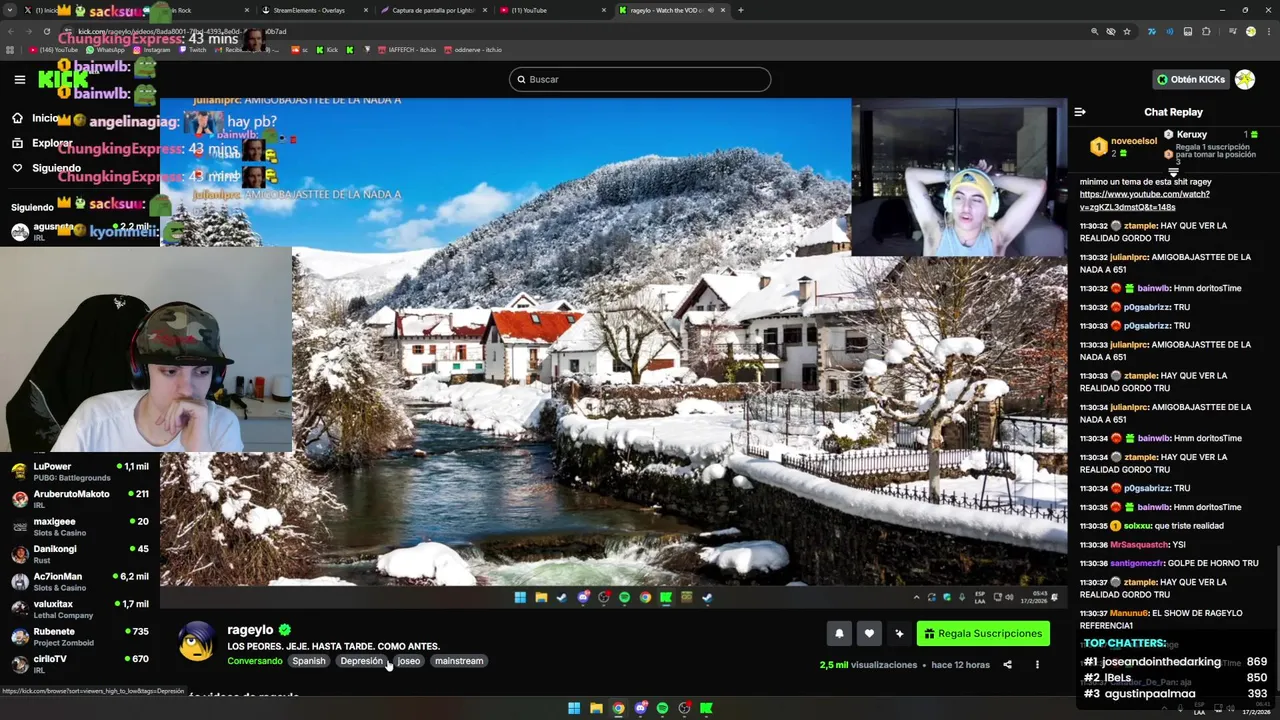The height and width of the screenshot is (720, 1280).
Task: Open Spotify on bottom taskbar
Action: pos(662,708)
